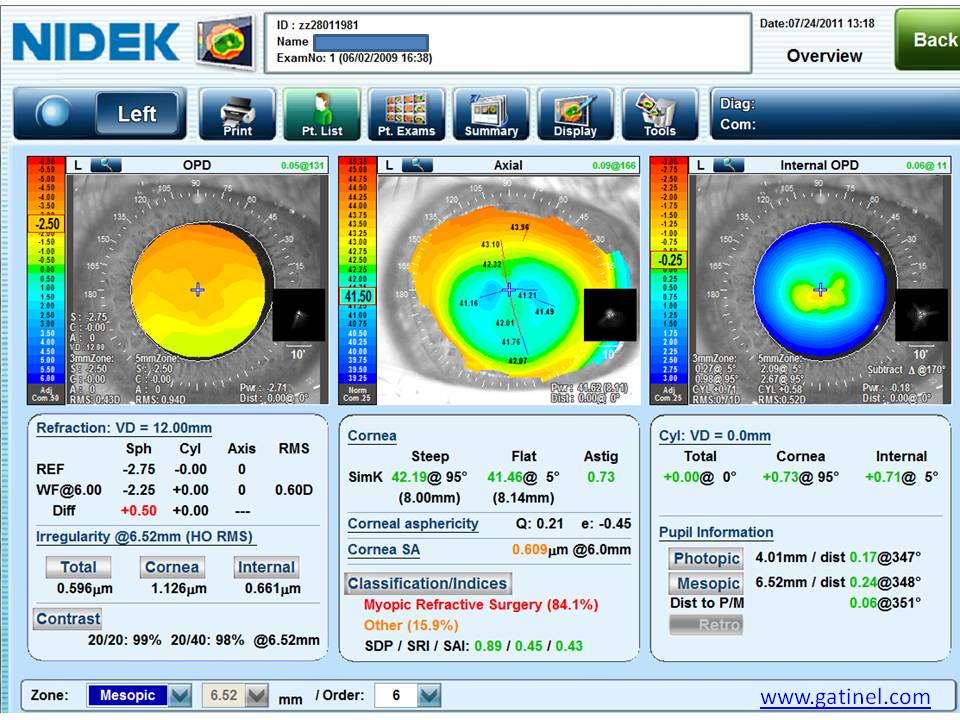Select the Total irregularity button
Image resolution: width=960 pixels, height=720 pixels.
[78, 567]
